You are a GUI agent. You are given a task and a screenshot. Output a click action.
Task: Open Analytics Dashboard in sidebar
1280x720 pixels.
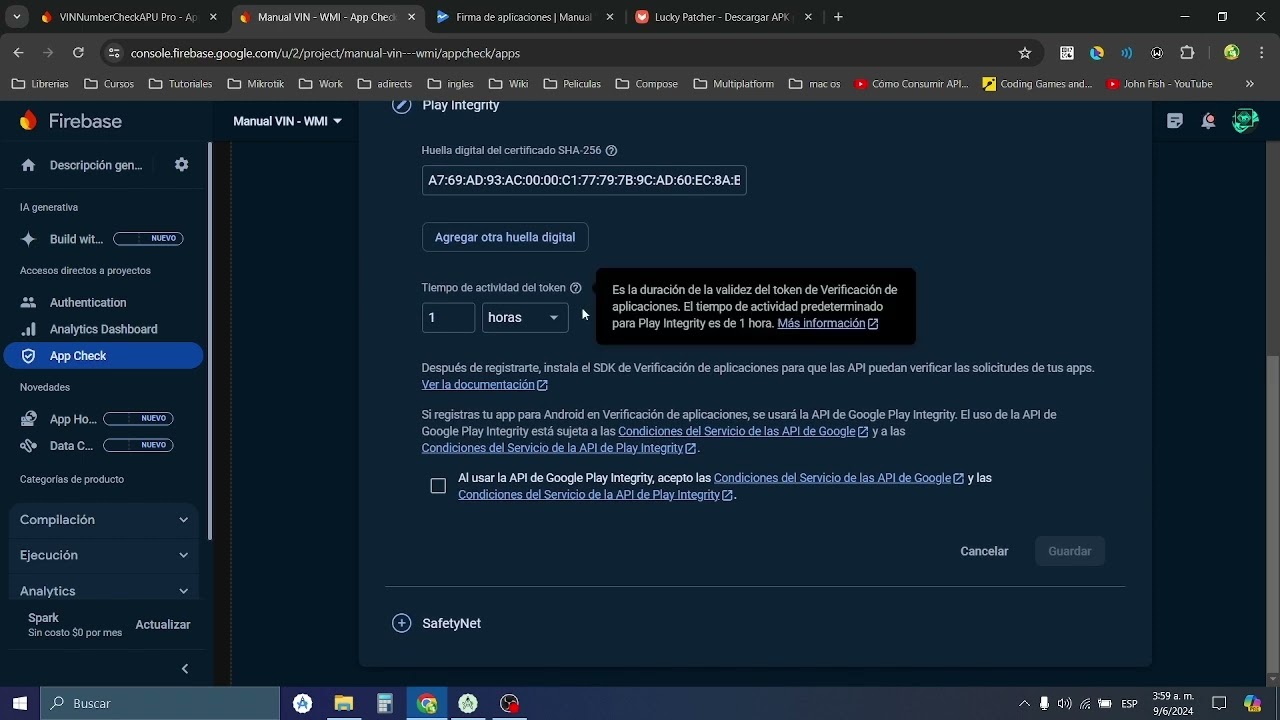pyautogui.click(x=104, y=329)
